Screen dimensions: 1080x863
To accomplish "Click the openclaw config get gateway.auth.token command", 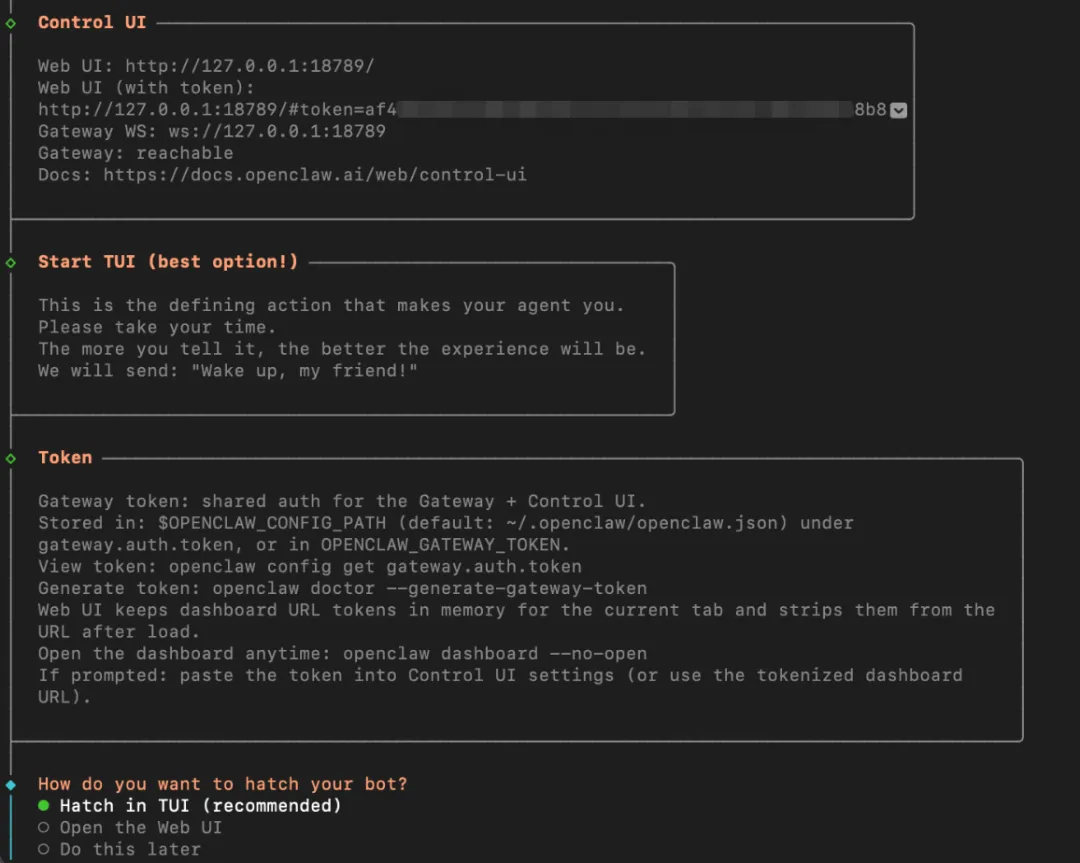I will click(375, 567).
